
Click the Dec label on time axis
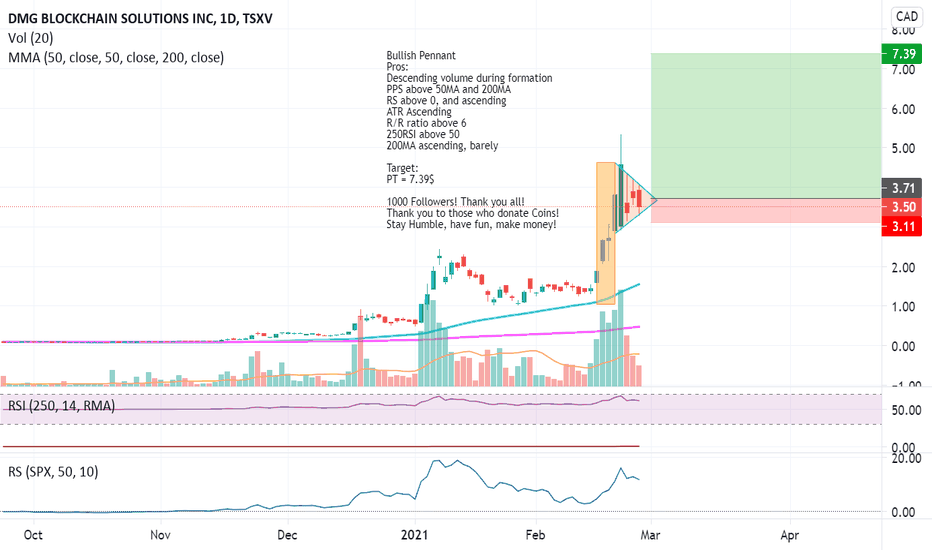(x=287, y=535)
